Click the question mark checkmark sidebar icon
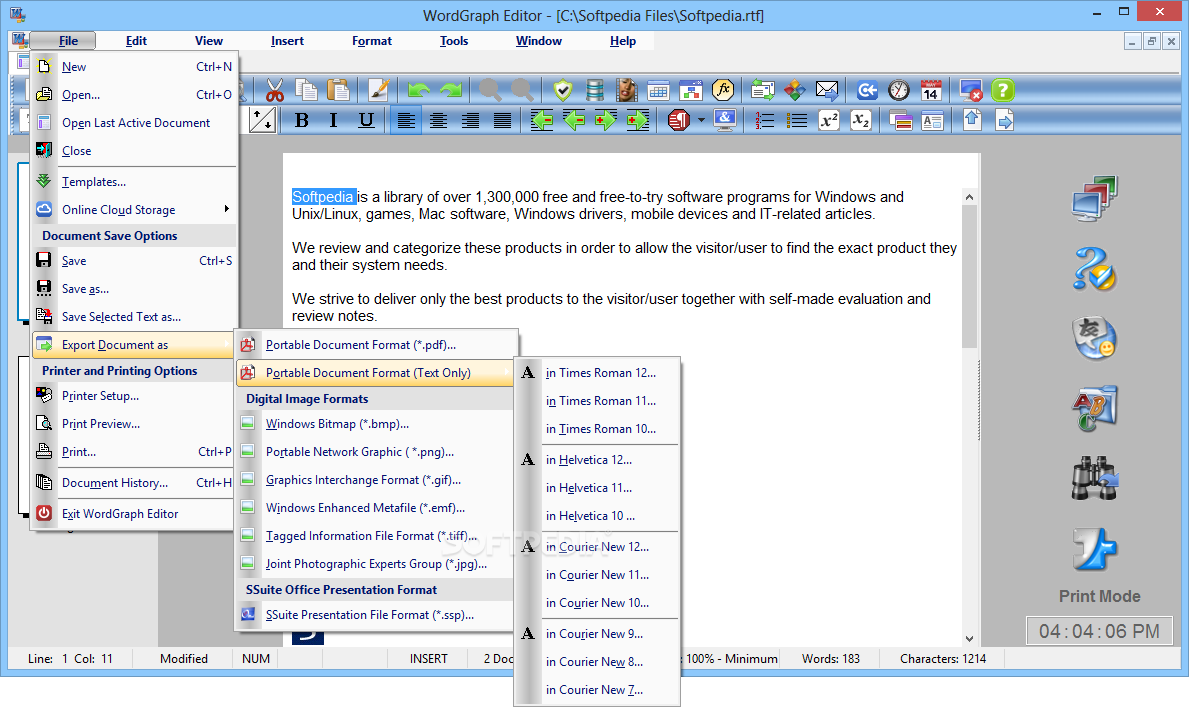This screenshot has height=707, width=1189. pos(1094,269)
